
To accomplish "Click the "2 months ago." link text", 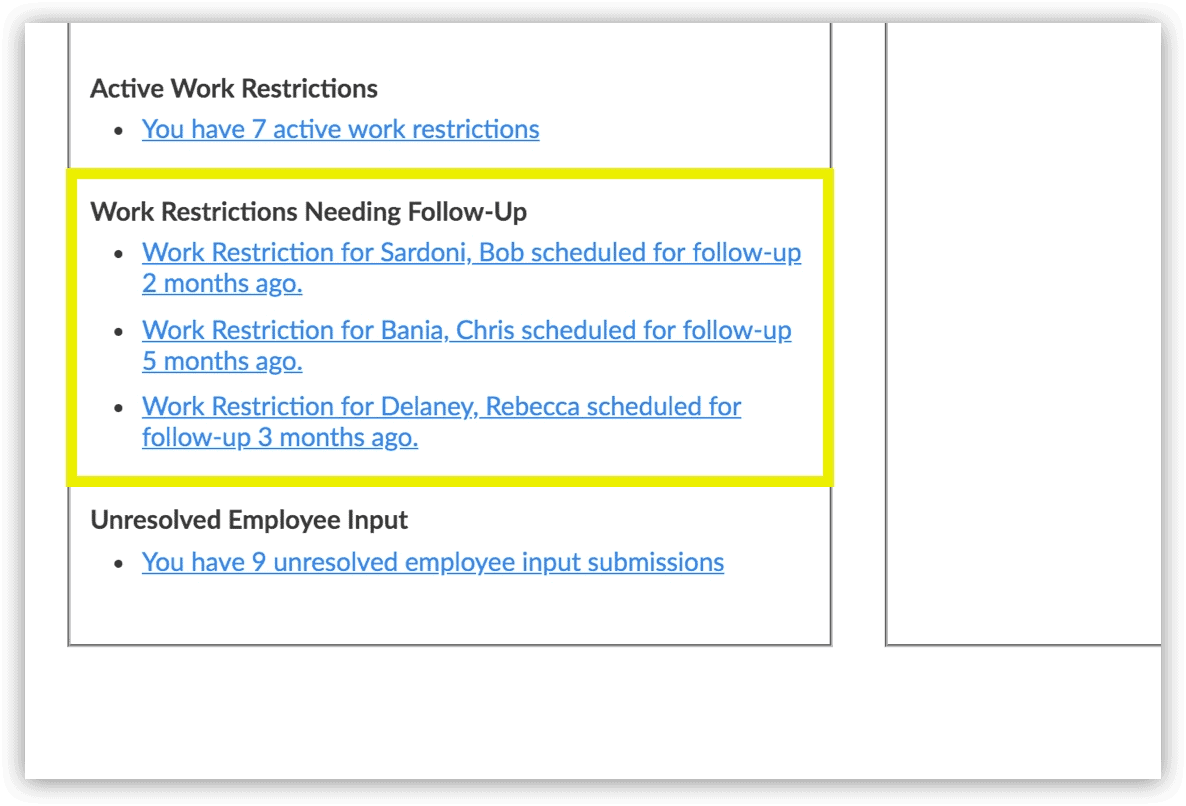I will (222, 284).
